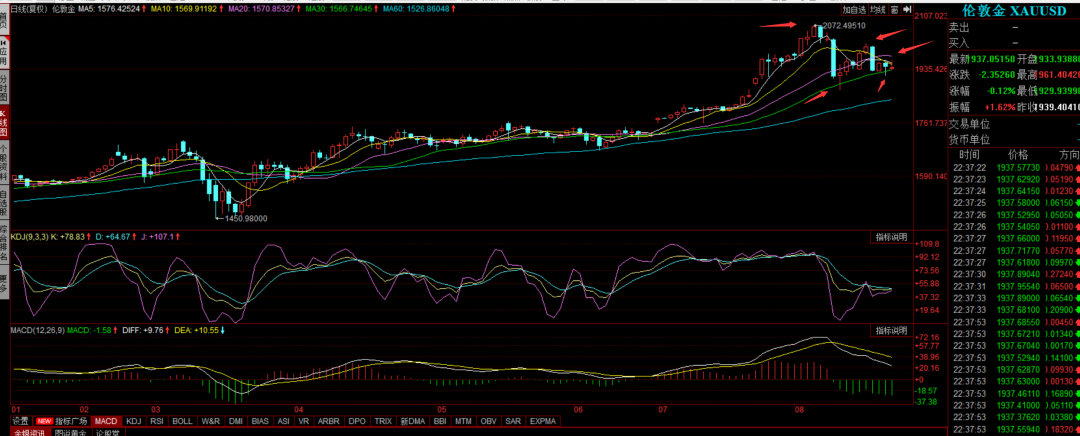Viewport: 1080px width, 436px height.
Task: Click the 加自选 add-to-watchlist button
Action: coord(853,9)
